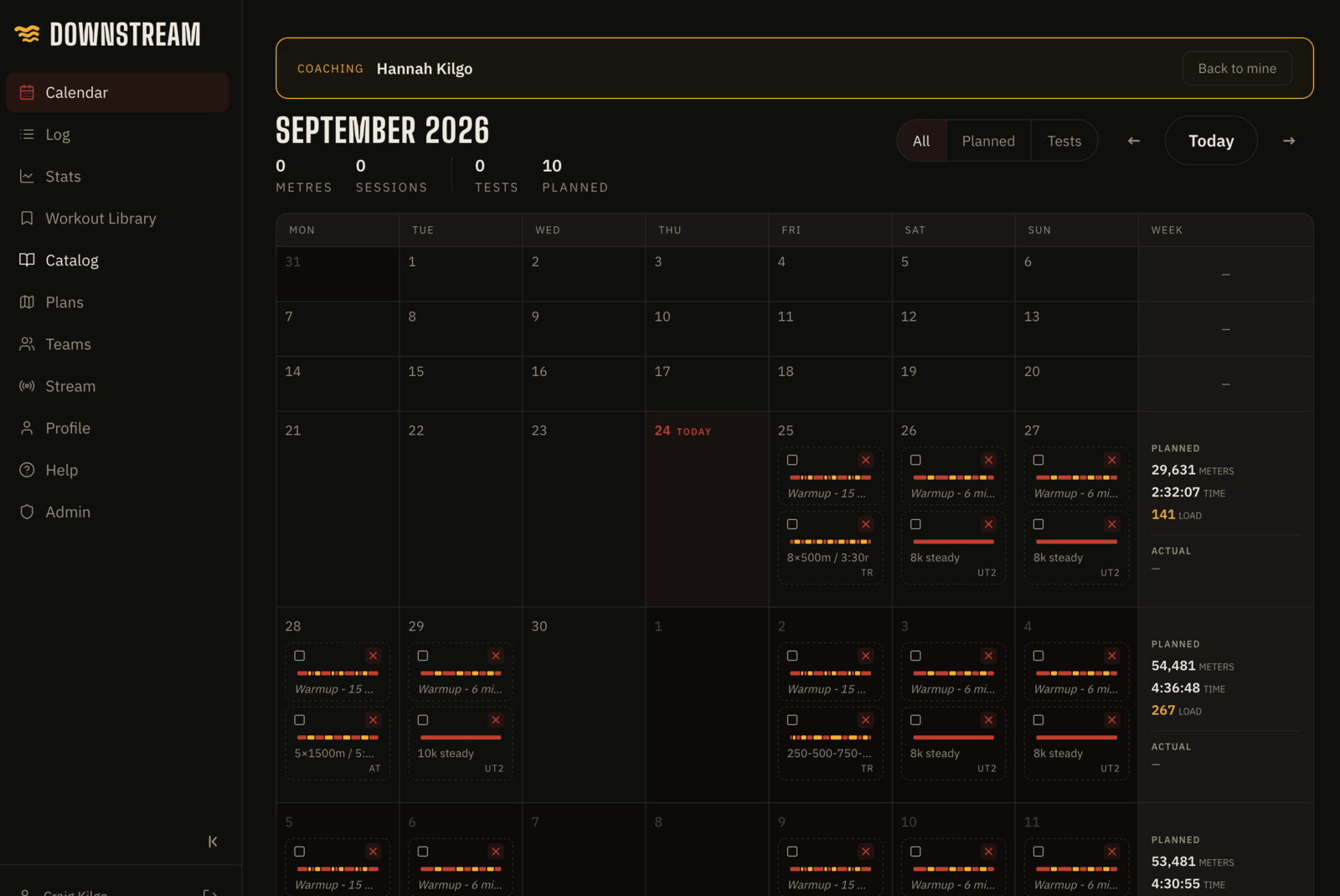Open the Teams people icon
1340x896 pixels.
[27, 343]
